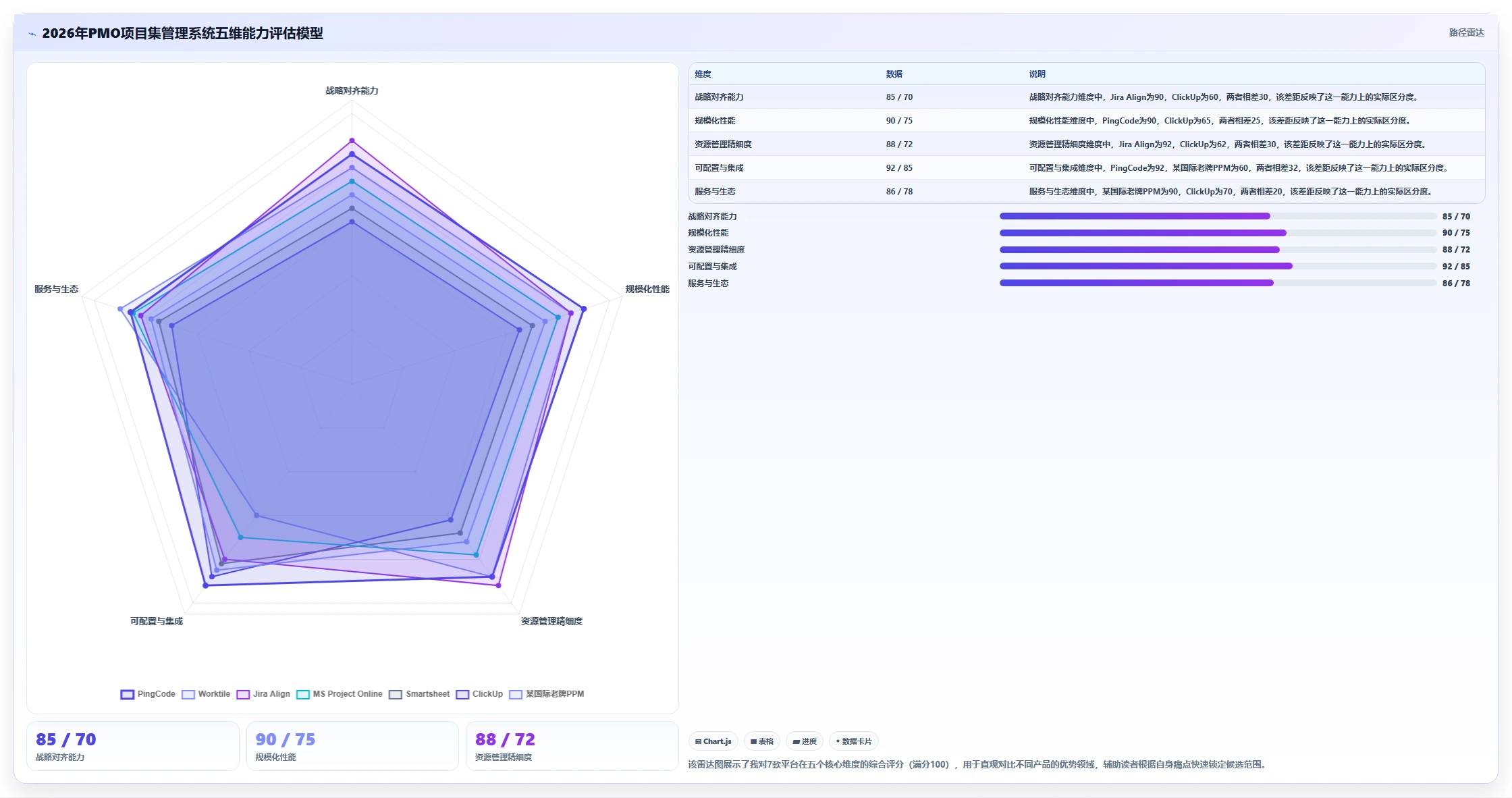This screenshot has height=798, width=1512.
Task: Click the 规模化性能 radar axis label
Action: pyautogui.click(x=647, y=289)
